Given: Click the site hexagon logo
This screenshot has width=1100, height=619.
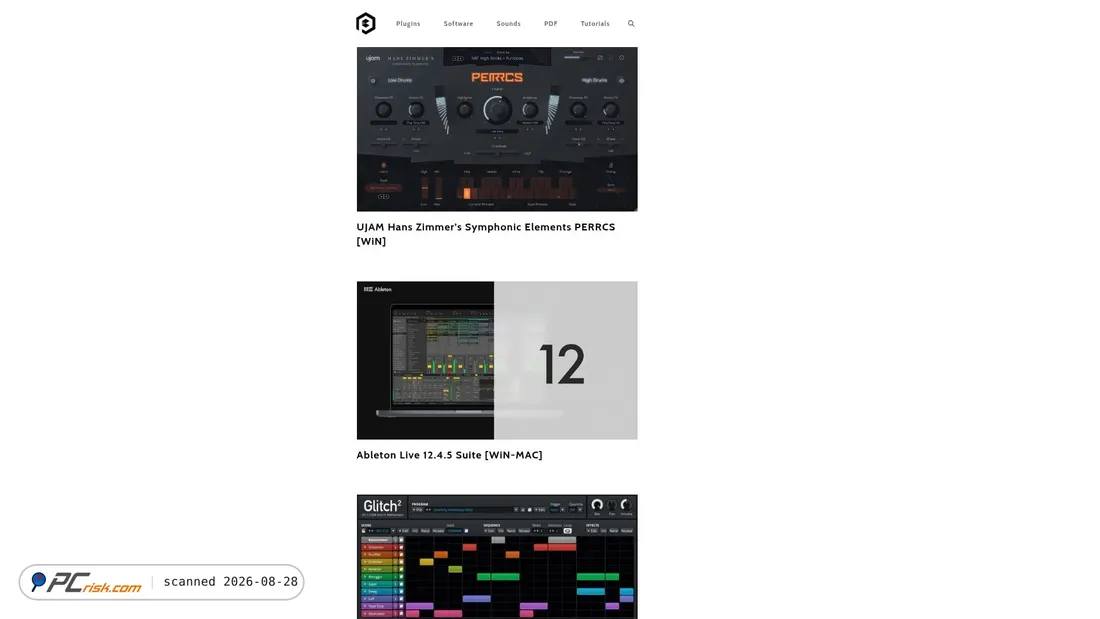Looking at the screenshot, I should point(365,23).
